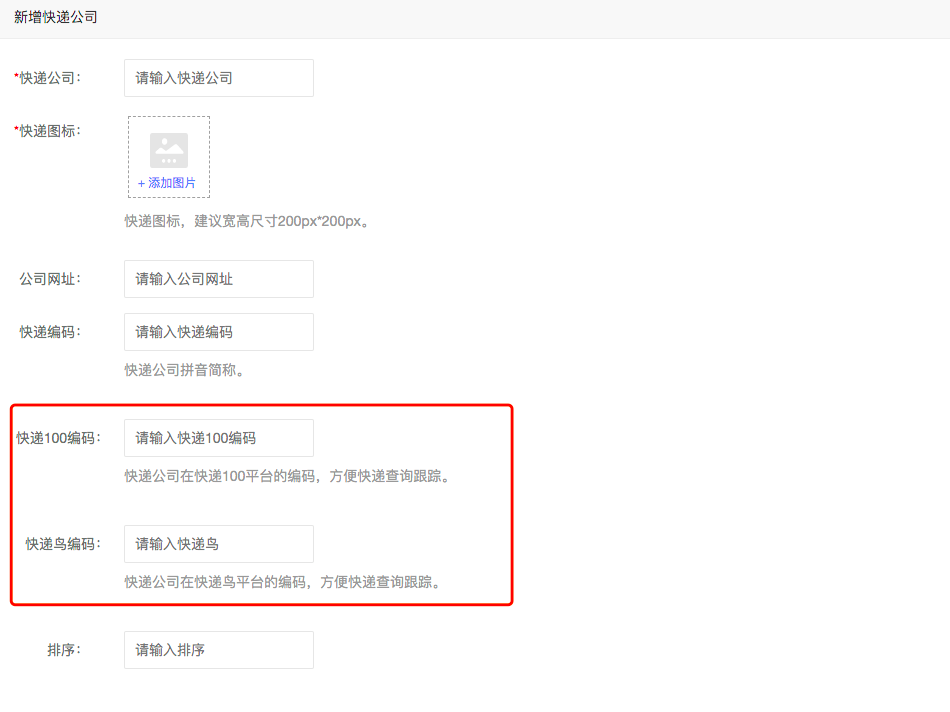Viewport: 950px width, 712px height.
Task: Click the 快递鸟编码 input field
Action: 219,544
